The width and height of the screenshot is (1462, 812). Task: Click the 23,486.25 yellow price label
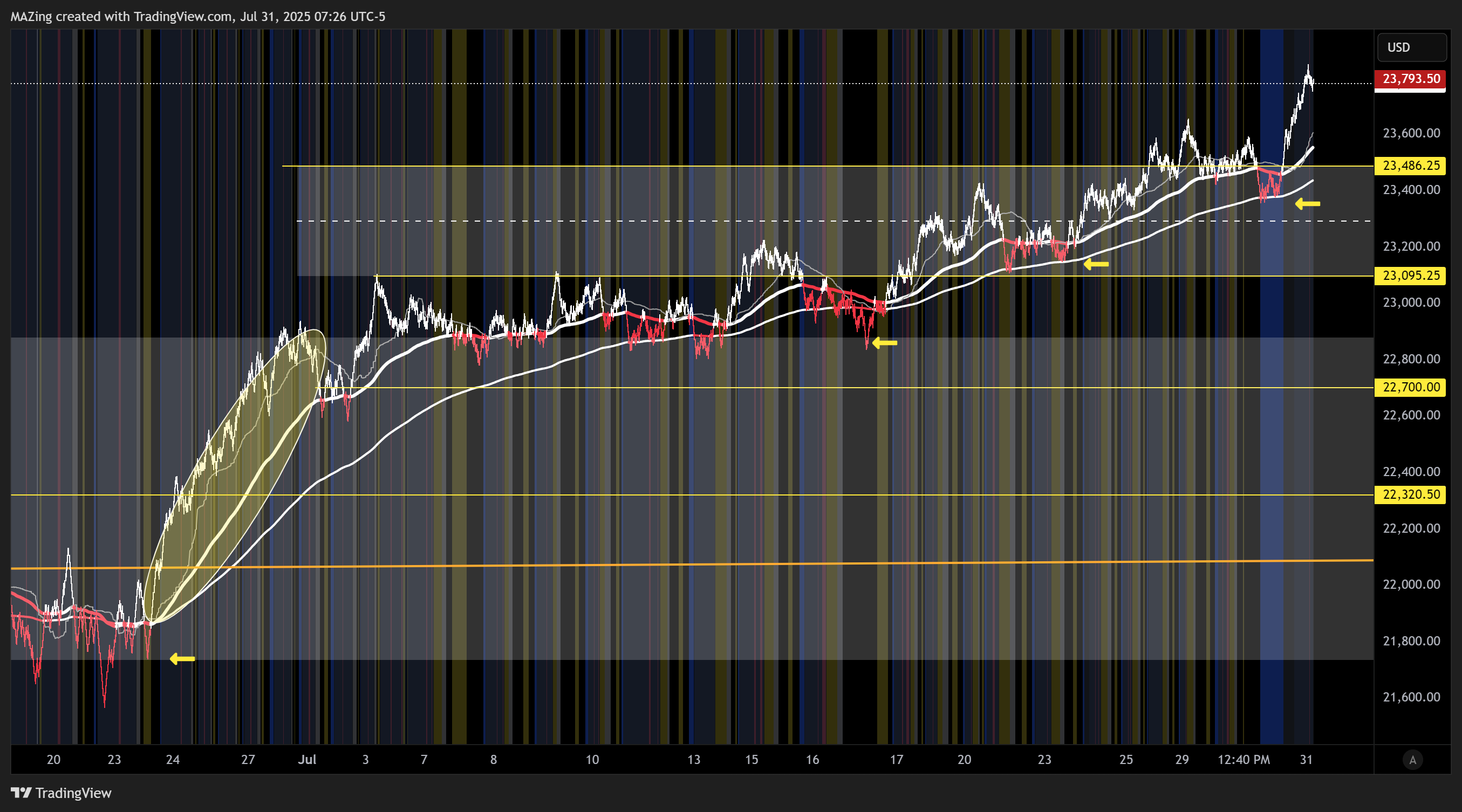click(x=1410, y=166)
